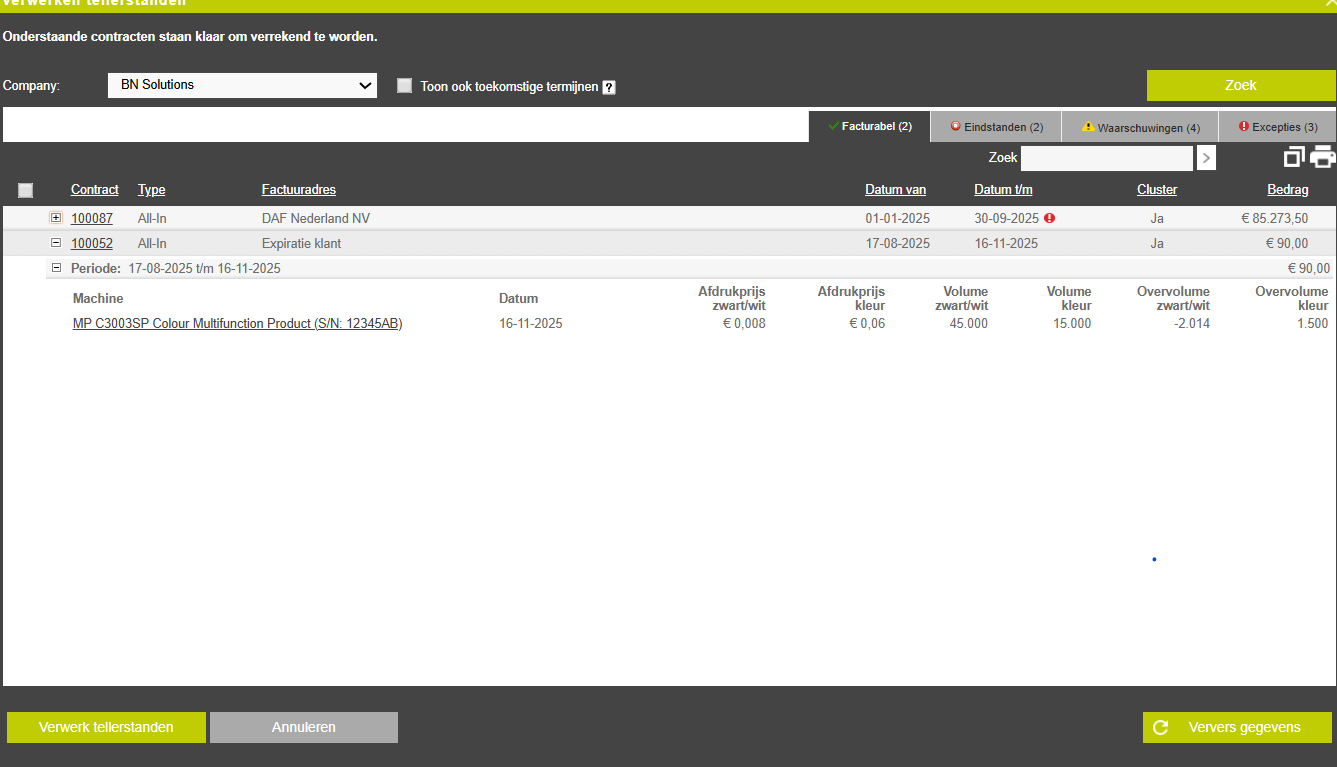Image resolution: width=1337 pixels, height=767 pixels.
Task: Open the Company dropdown
Action: pos(242,85)
